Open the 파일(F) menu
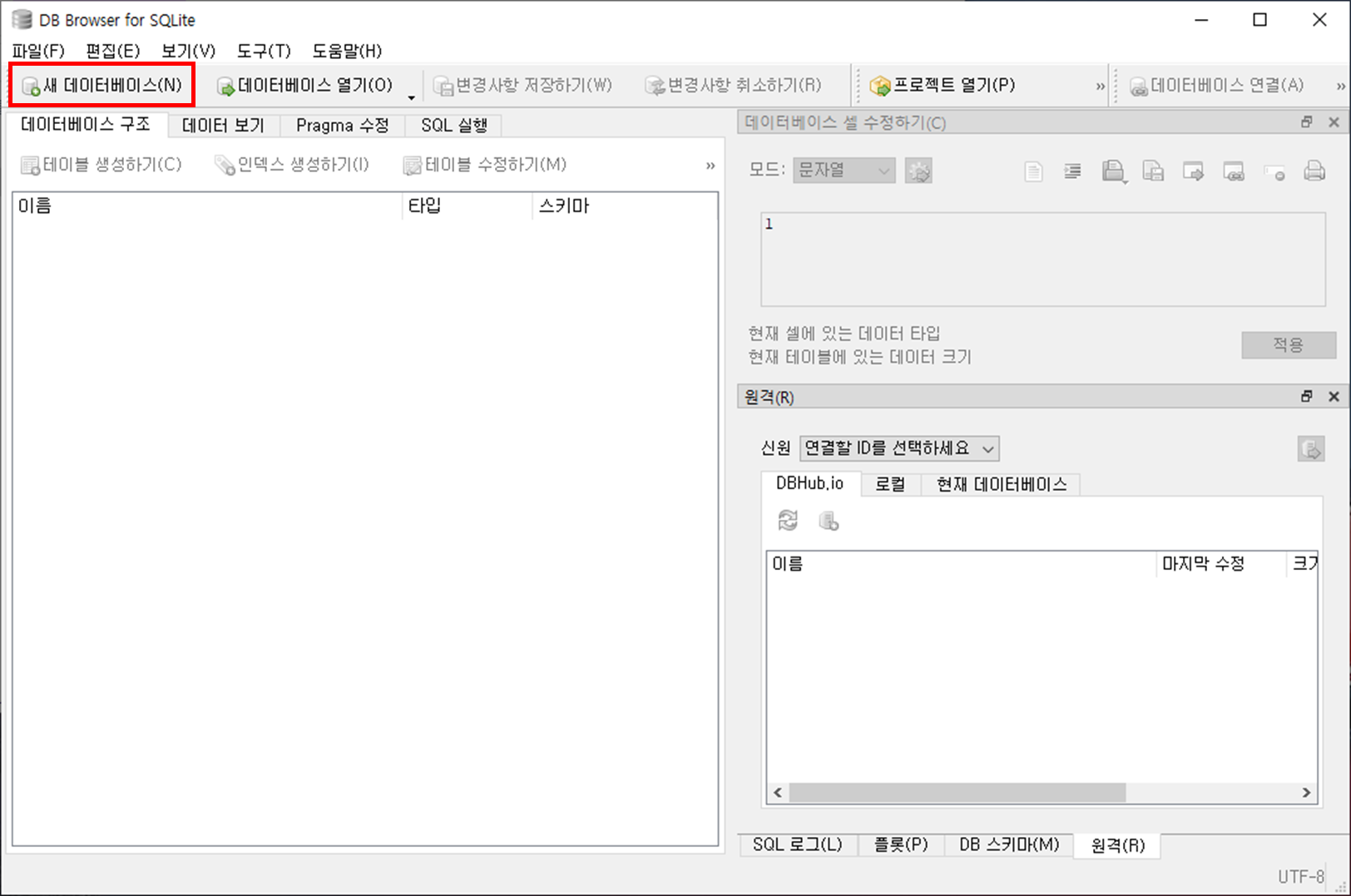The width and height of the screenshot is (1351, 896). tap(38, 51)
